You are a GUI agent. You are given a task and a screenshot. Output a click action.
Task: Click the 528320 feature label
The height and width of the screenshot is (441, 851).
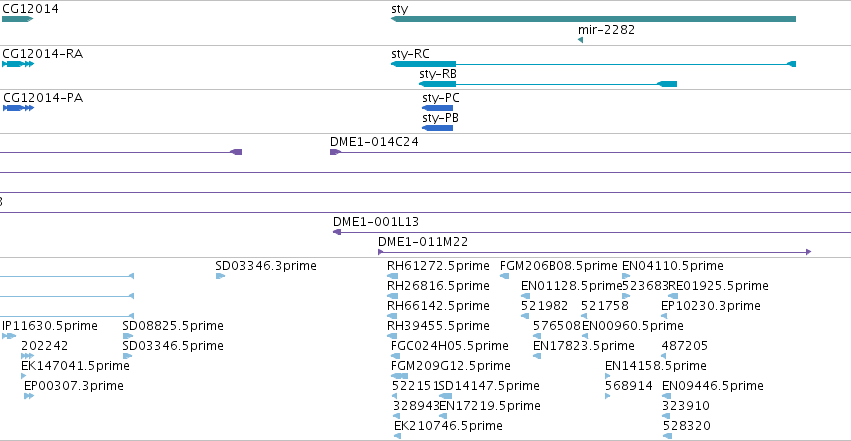(687, 426)
